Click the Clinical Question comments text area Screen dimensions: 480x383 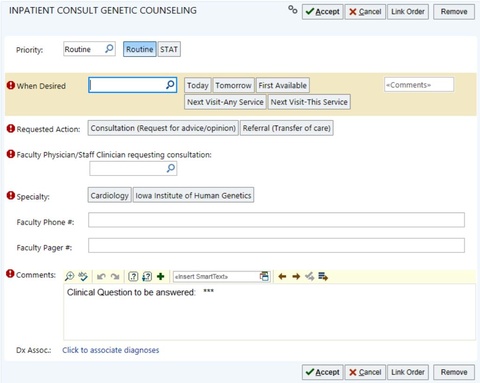pyautogui.click(x=269, y=312)
